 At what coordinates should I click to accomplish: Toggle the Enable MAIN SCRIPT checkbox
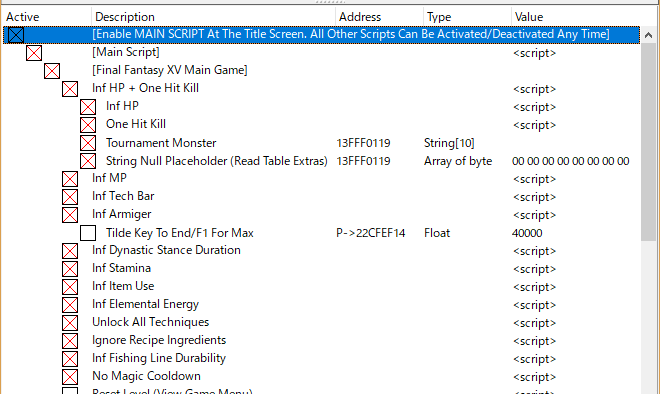16,35
